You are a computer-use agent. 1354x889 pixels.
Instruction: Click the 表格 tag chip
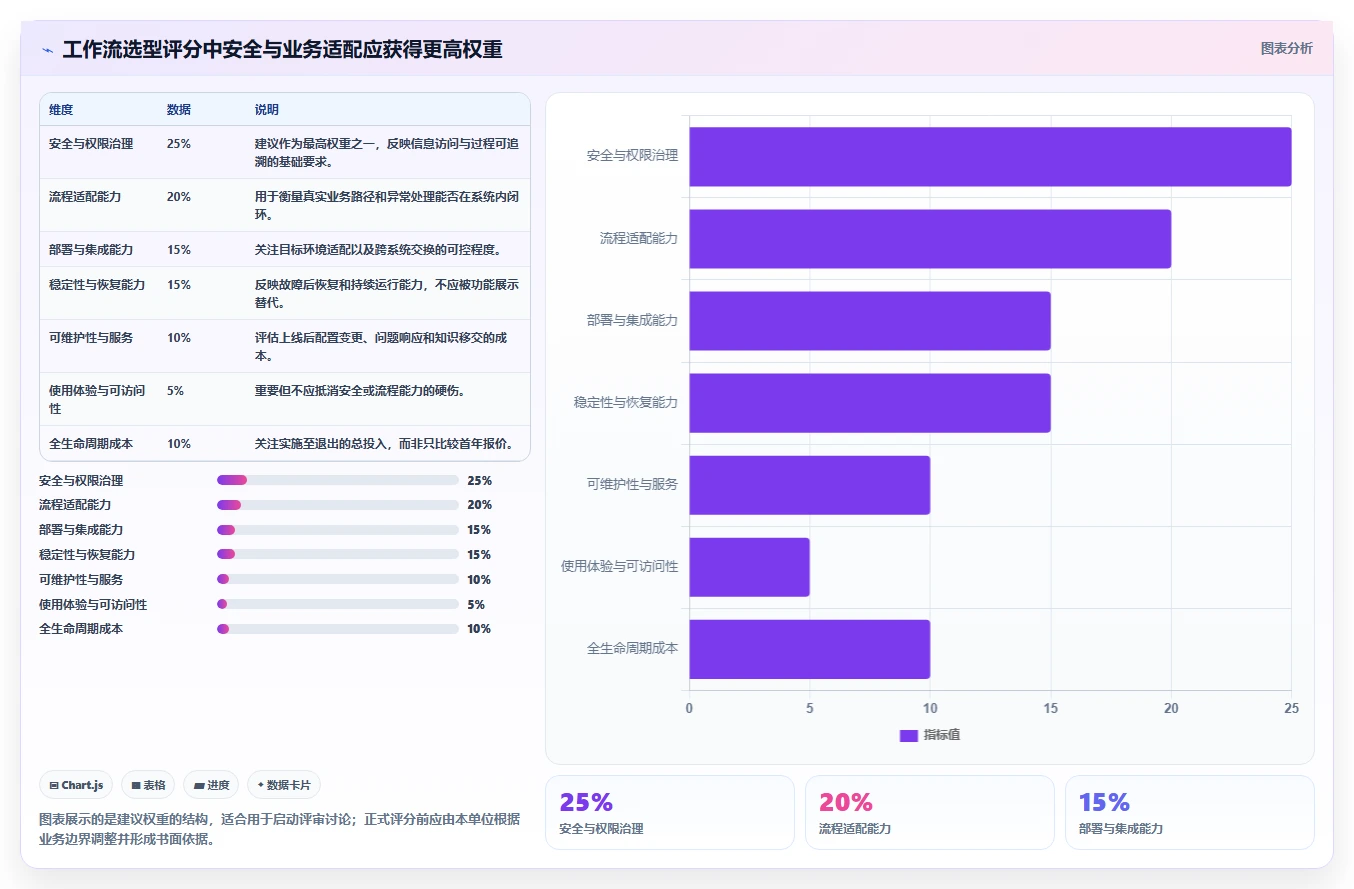(149, 785)
